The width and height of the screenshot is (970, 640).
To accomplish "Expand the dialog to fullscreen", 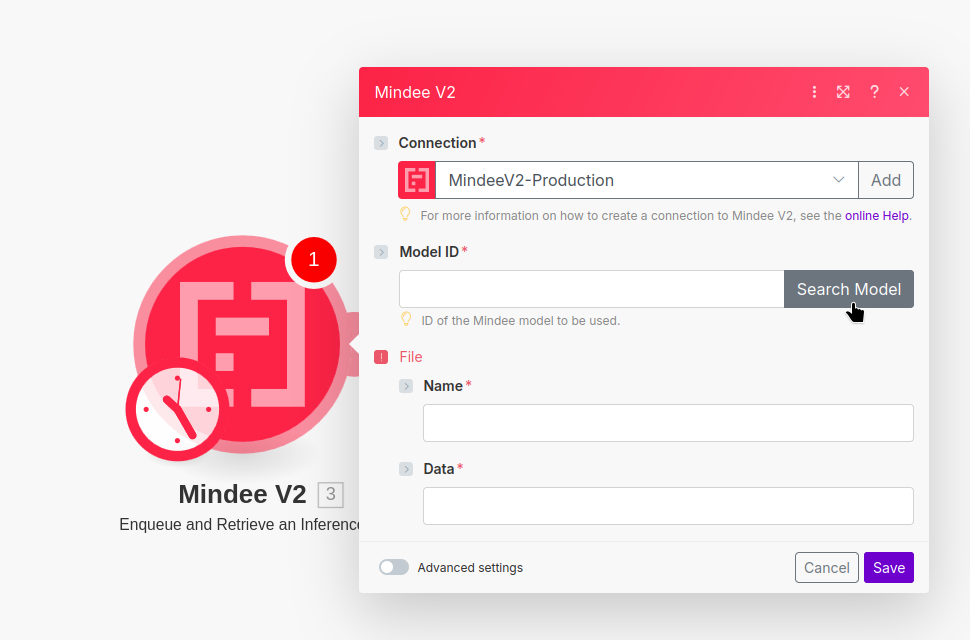I will [843, 91].
